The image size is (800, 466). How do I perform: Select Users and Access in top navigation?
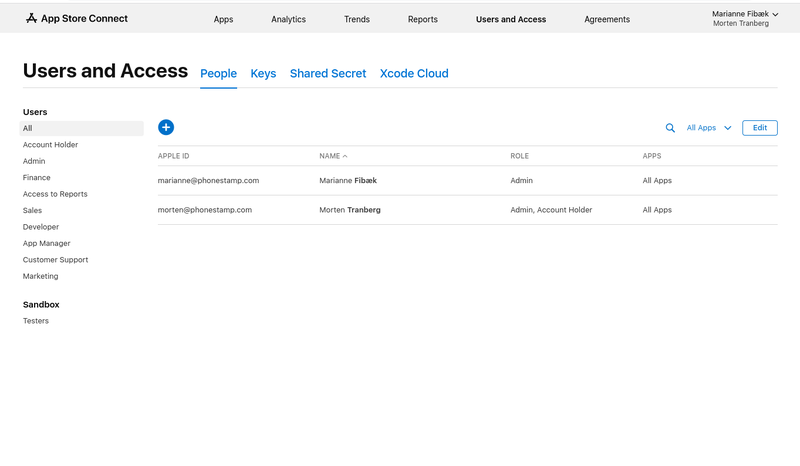point(511,19)
